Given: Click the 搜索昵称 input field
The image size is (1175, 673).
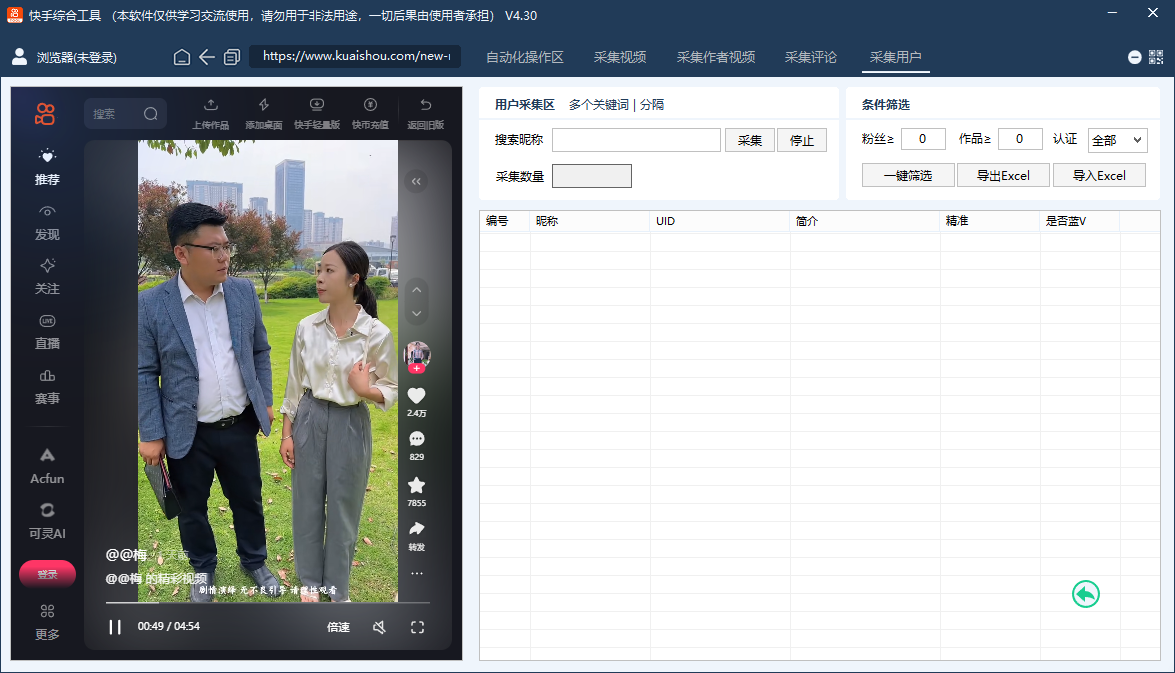Looking at the screenshot, I should pyautogui.click(x=636, y=139).
